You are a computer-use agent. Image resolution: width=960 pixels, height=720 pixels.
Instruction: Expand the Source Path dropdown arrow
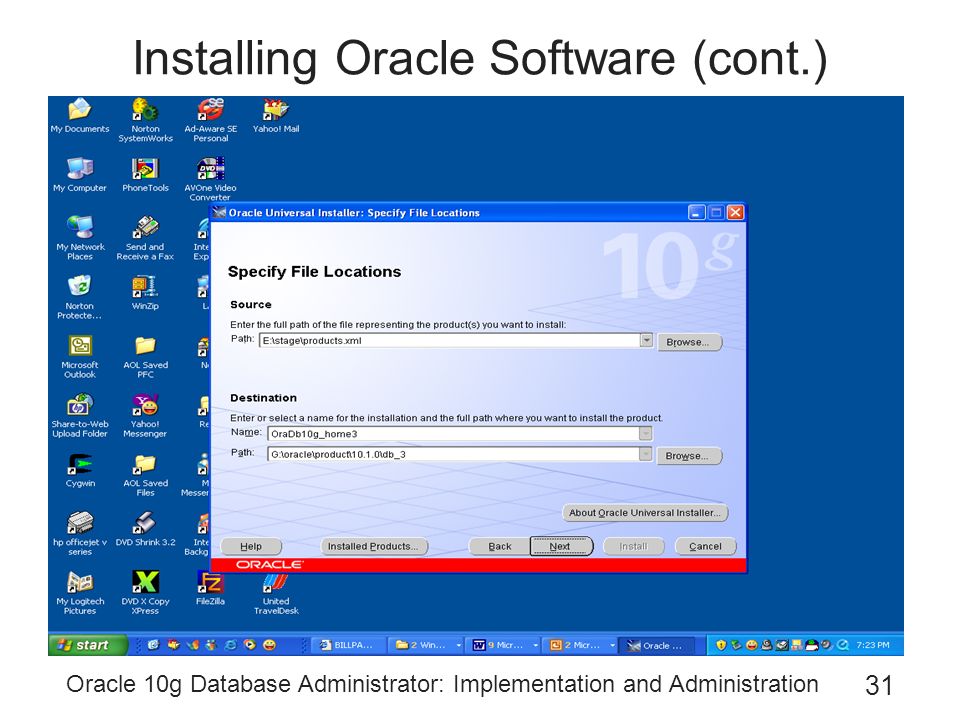(646, 340)
